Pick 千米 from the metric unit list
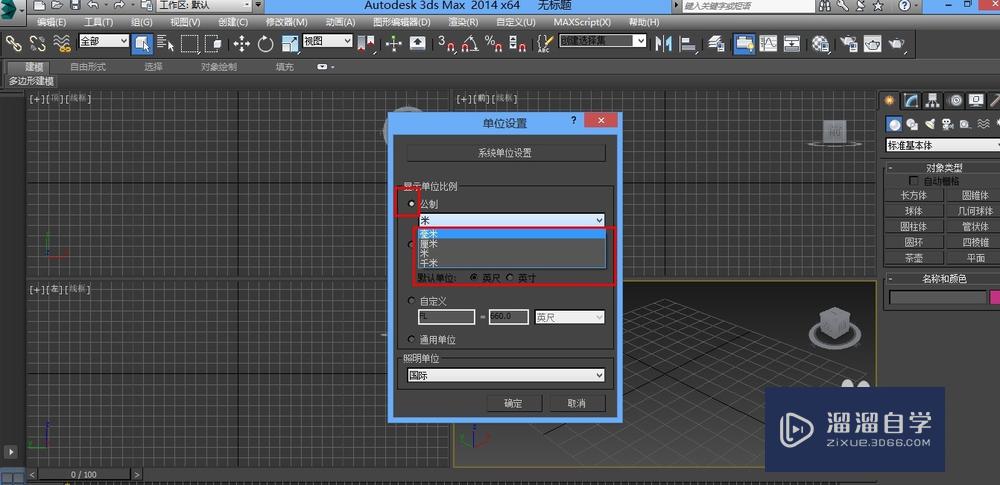This screenshot has width=1000, height=485. (x=511, y=262)
